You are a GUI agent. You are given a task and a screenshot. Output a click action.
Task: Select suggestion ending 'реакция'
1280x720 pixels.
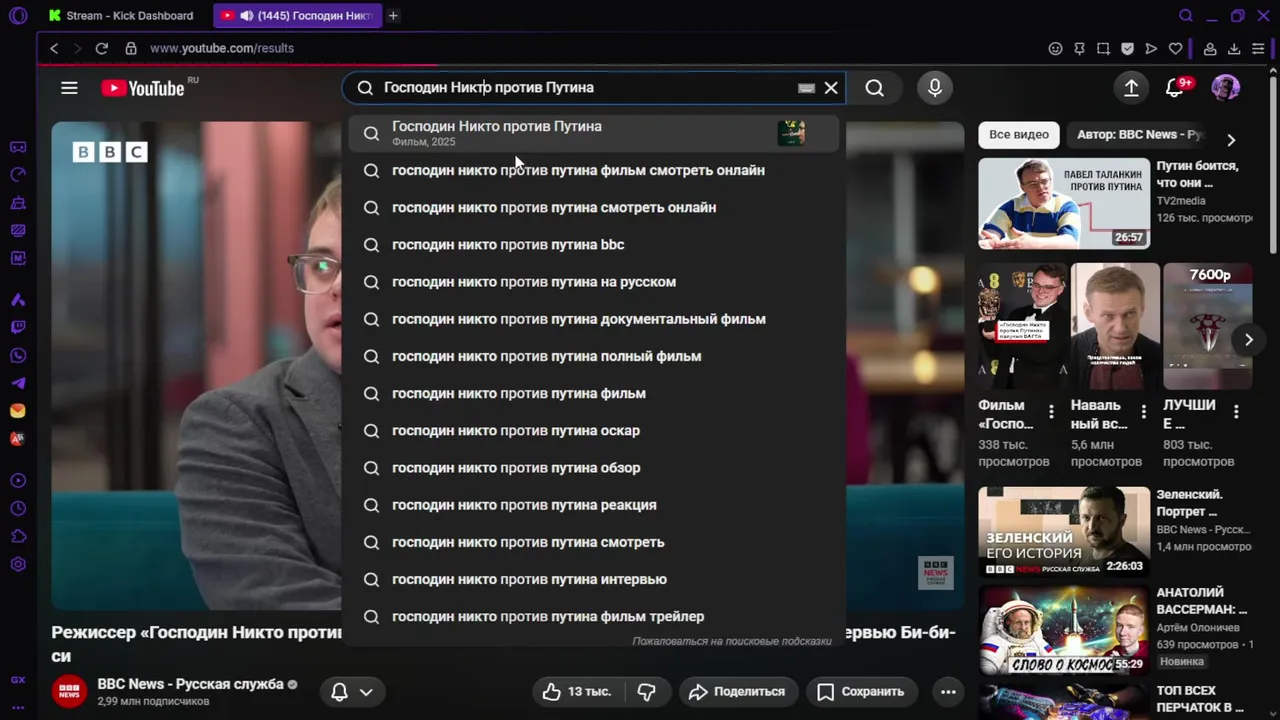pyautogui.click(x=594, y=505)
